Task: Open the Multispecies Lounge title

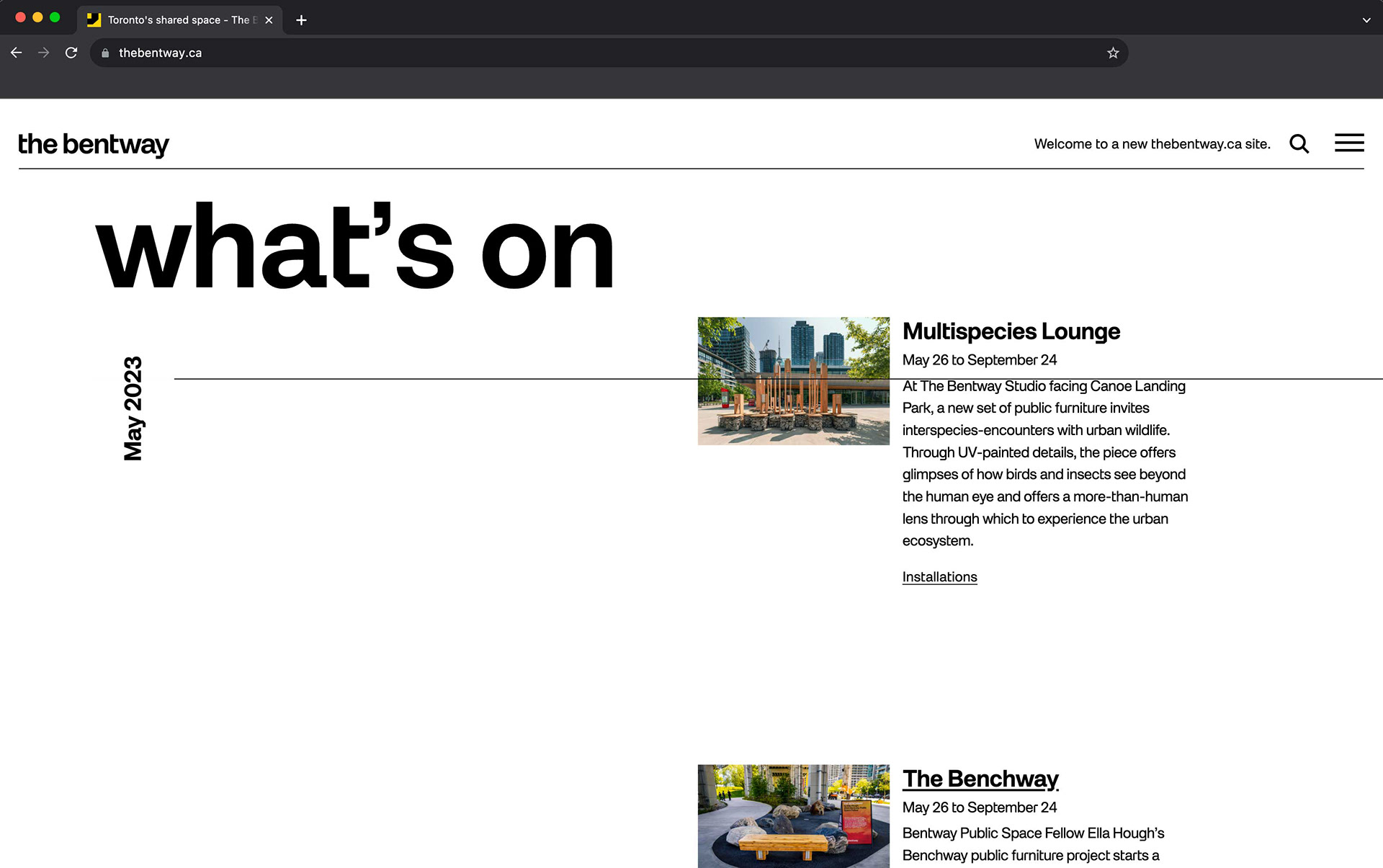Action: point(1011,331)
